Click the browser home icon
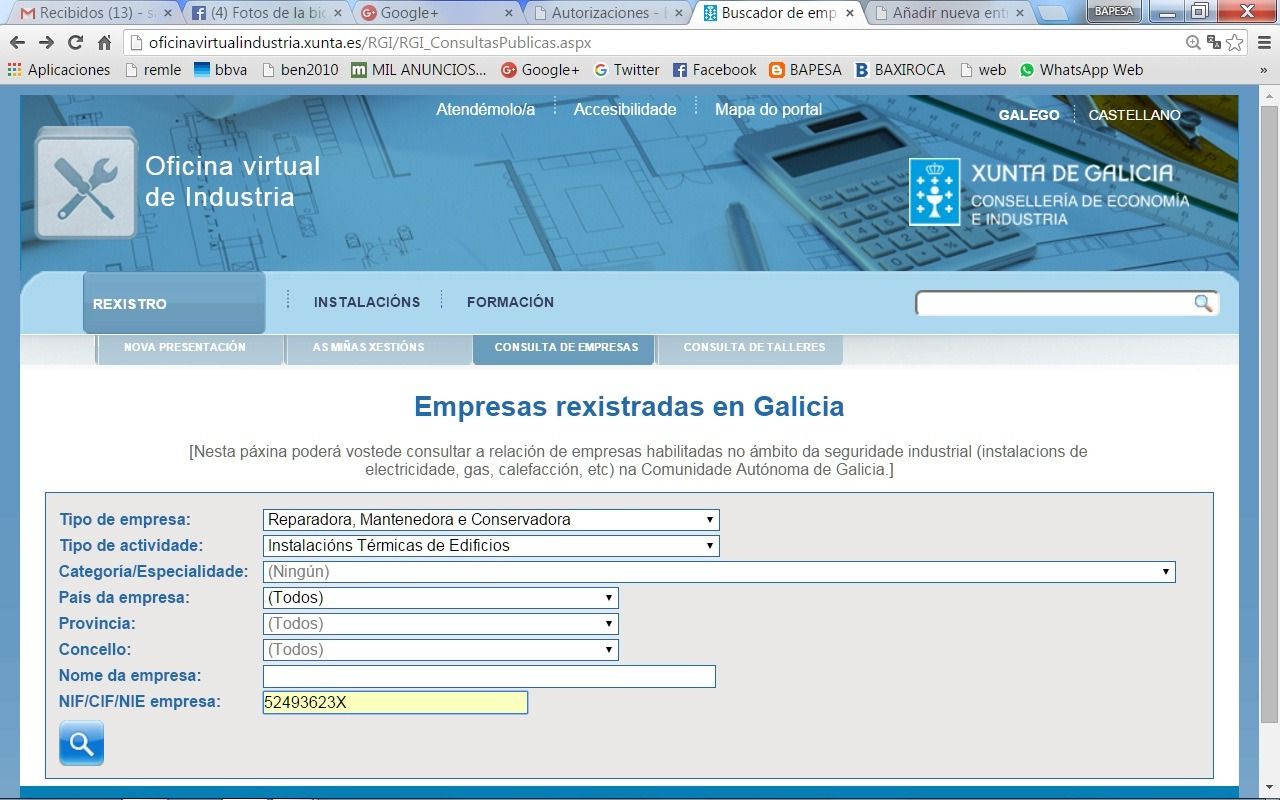 [x=104, y=43]
